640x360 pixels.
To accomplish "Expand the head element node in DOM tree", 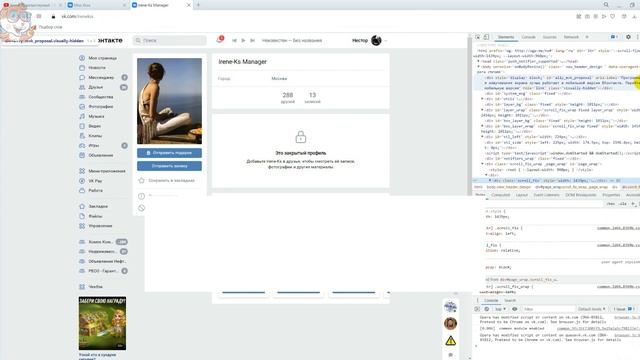I will click(479, 61).
